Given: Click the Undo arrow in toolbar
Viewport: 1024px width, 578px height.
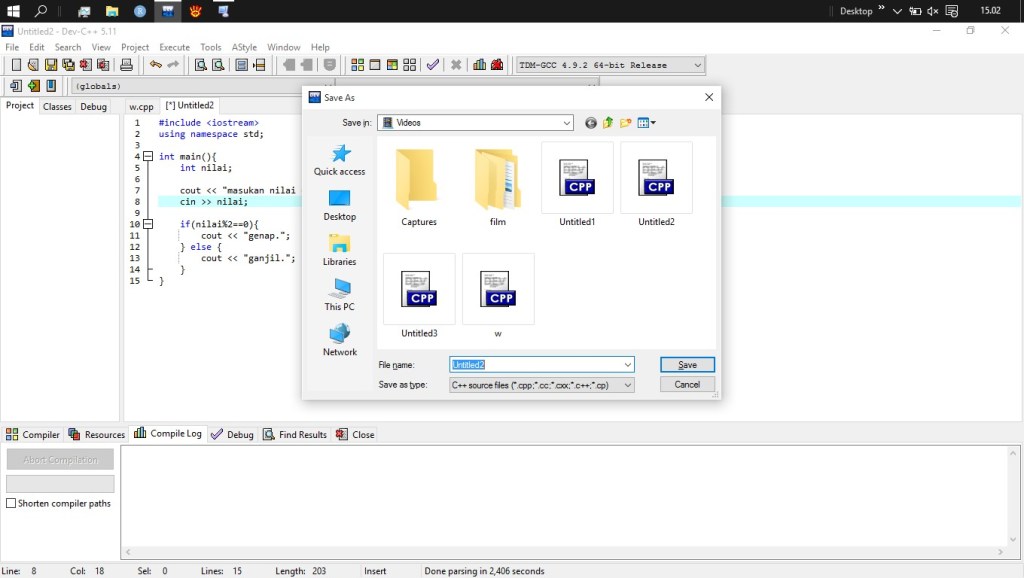Looking at the screenshot, I should pos(155,65).
